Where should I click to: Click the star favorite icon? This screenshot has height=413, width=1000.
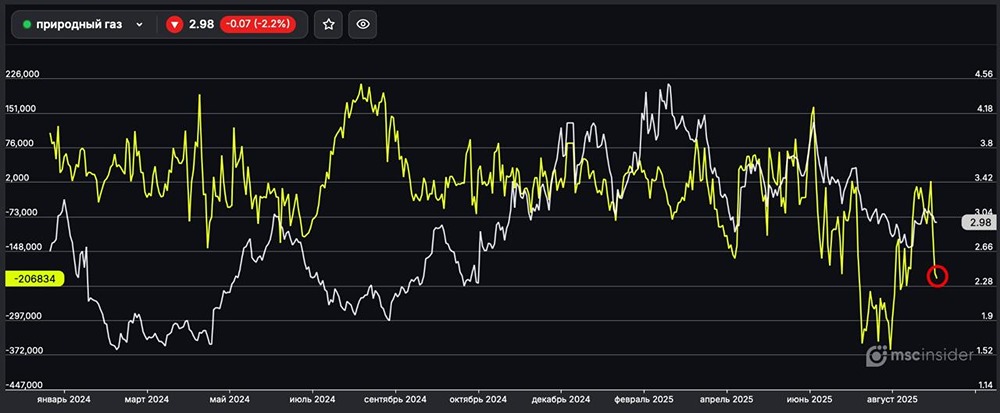(328, 24)
